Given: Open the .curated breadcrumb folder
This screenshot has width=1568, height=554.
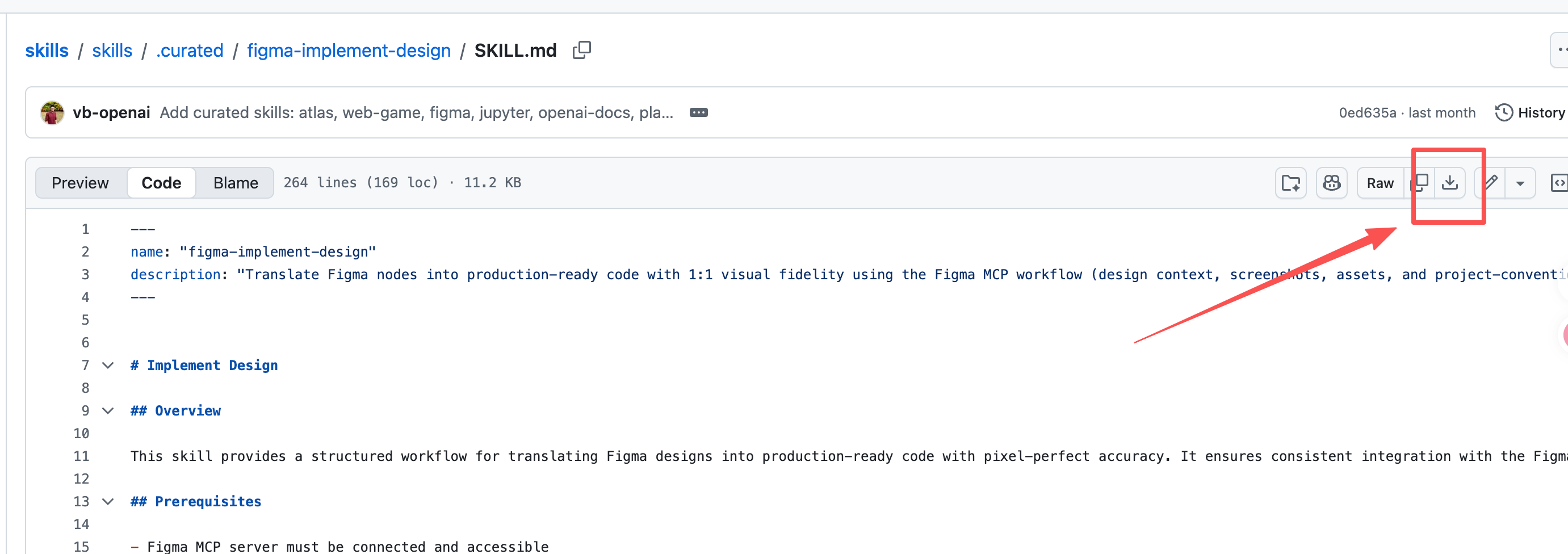Looking at the screenshot, I should click(190, 51).
